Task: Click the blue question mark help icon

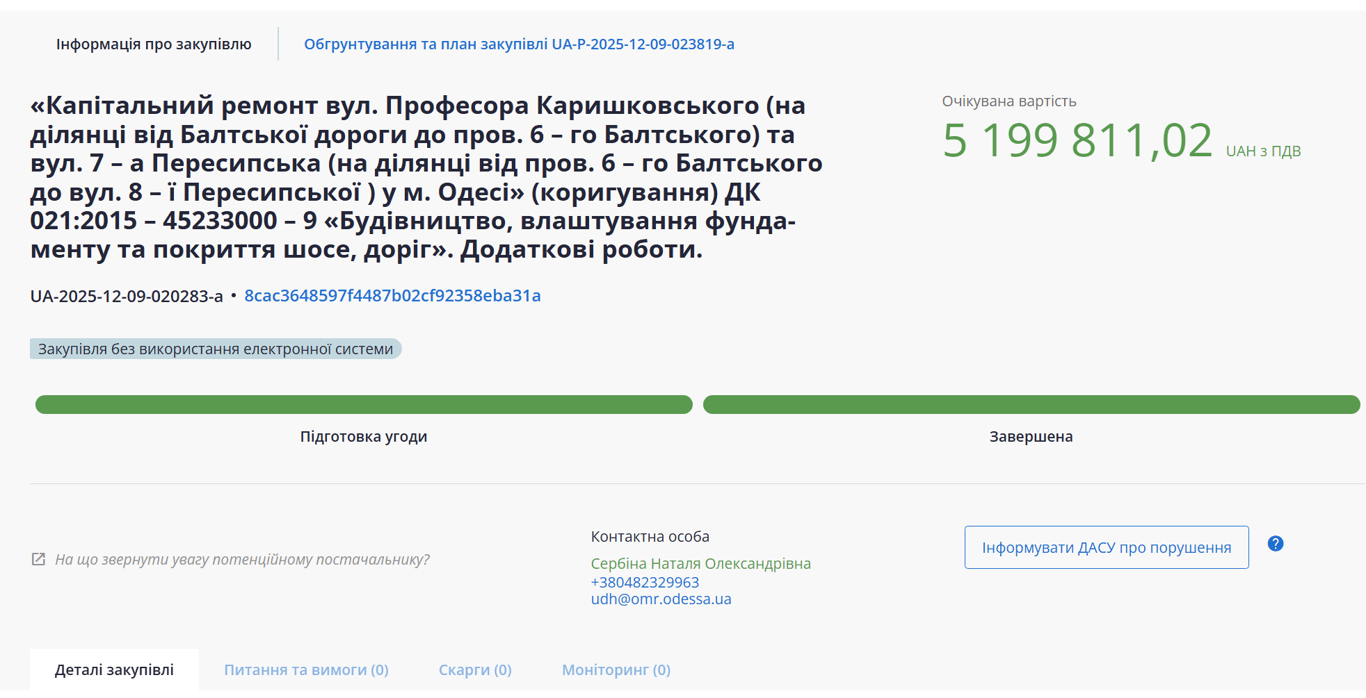Action: [x=1275, y=542]
